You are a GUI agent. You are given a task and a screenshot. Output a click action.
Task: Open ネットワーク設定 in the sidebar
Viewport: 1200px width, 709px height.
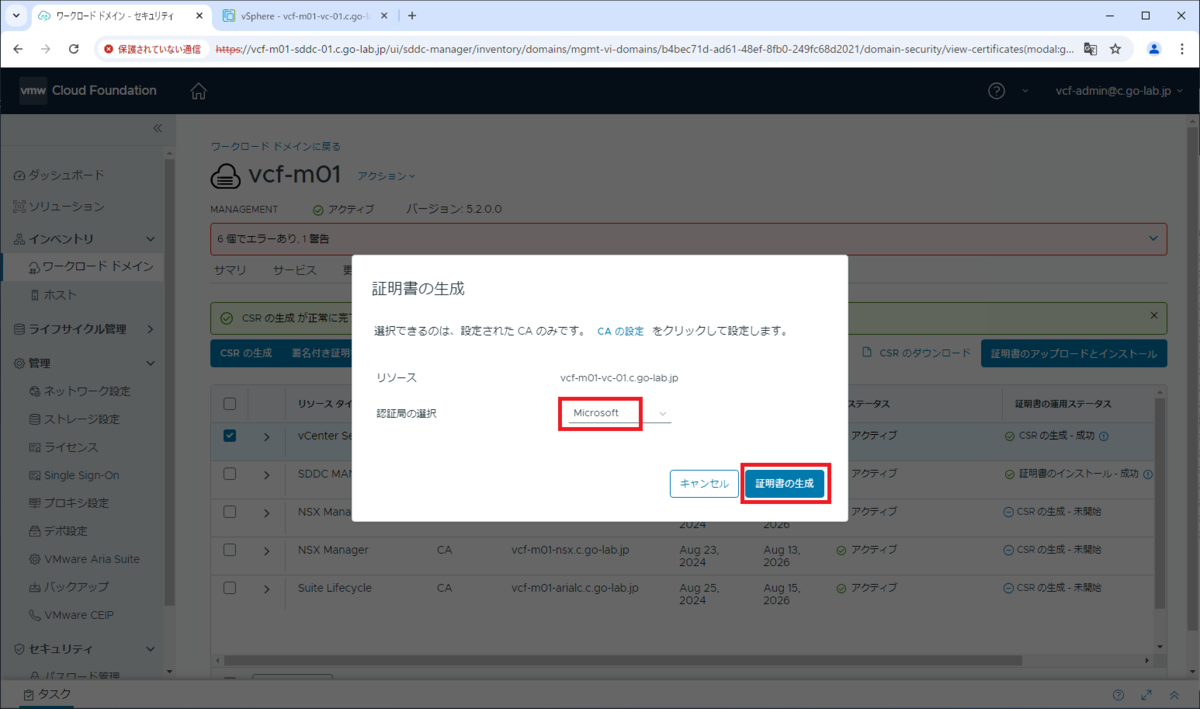click(x=87, y=391)
